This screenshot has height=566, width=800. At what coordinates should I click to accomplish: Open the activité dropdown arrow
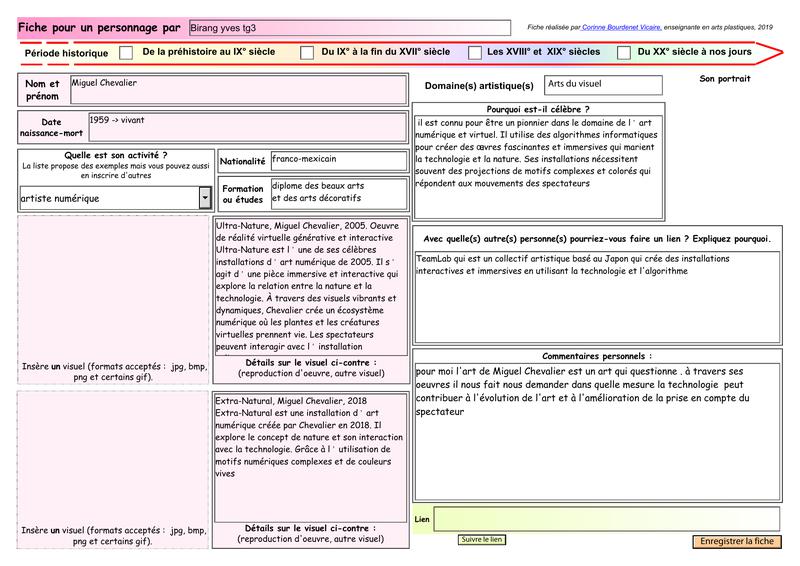click(205, 198)
